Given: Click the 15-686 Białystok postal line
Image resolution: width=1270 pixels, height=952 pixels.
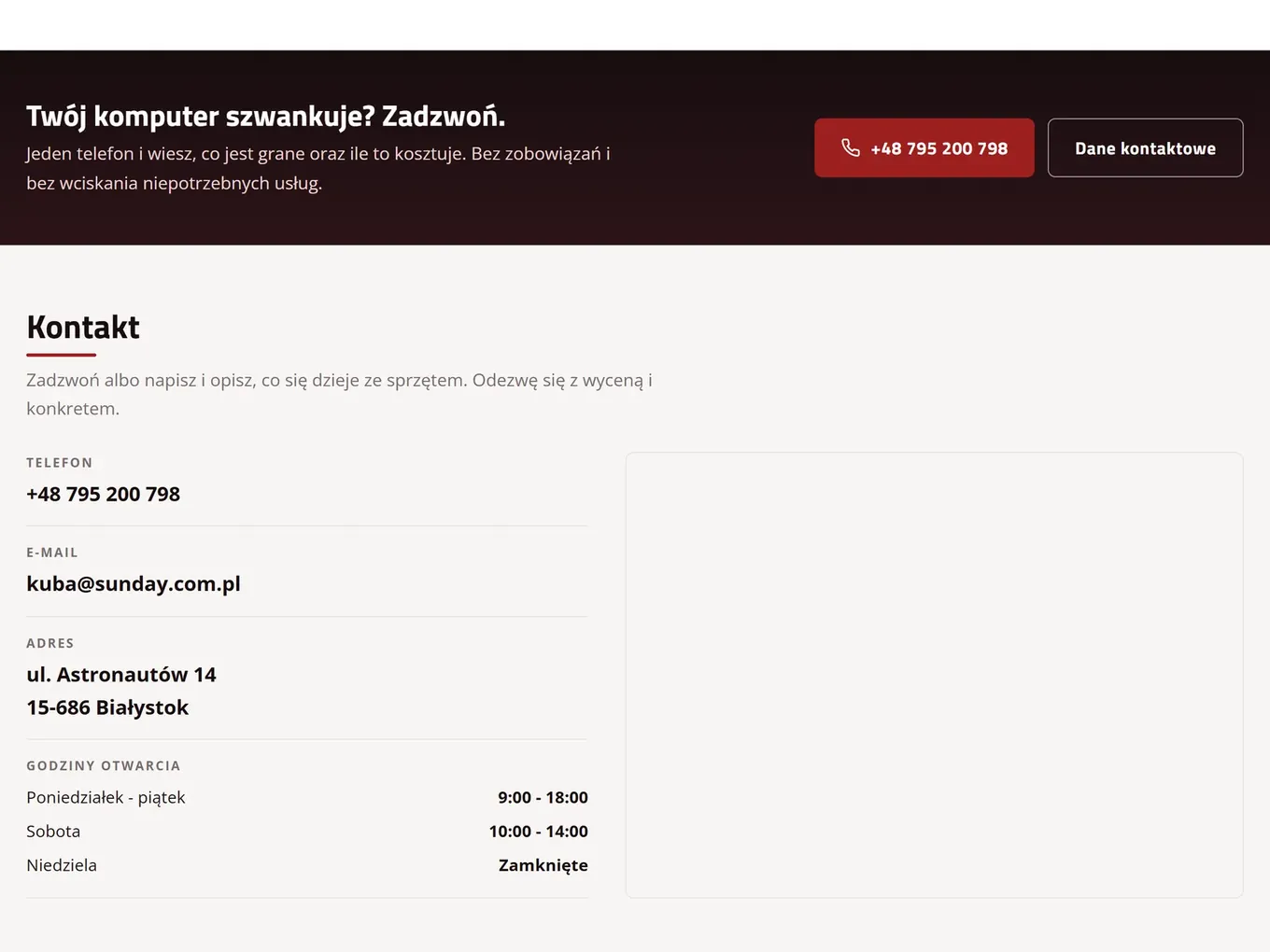Looking at the screenshot, I should click(x=107, y=707).
